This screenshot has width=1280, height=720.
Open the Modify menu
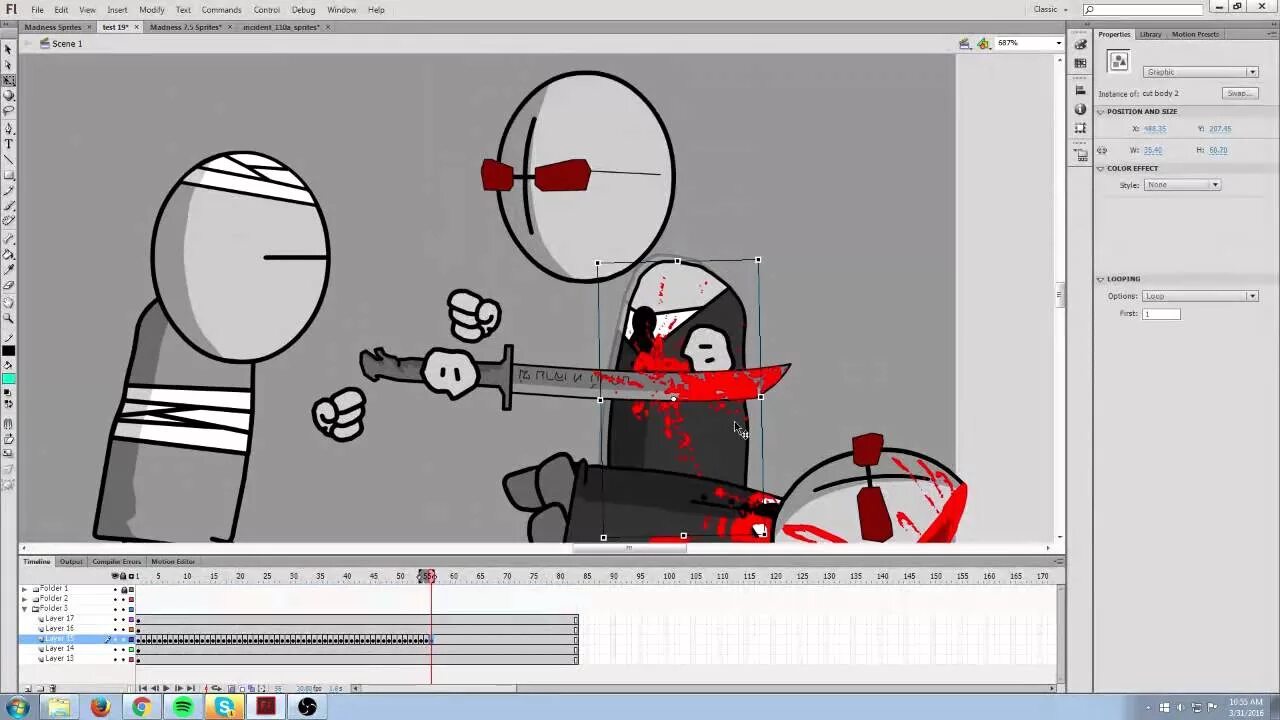[152, 10]
